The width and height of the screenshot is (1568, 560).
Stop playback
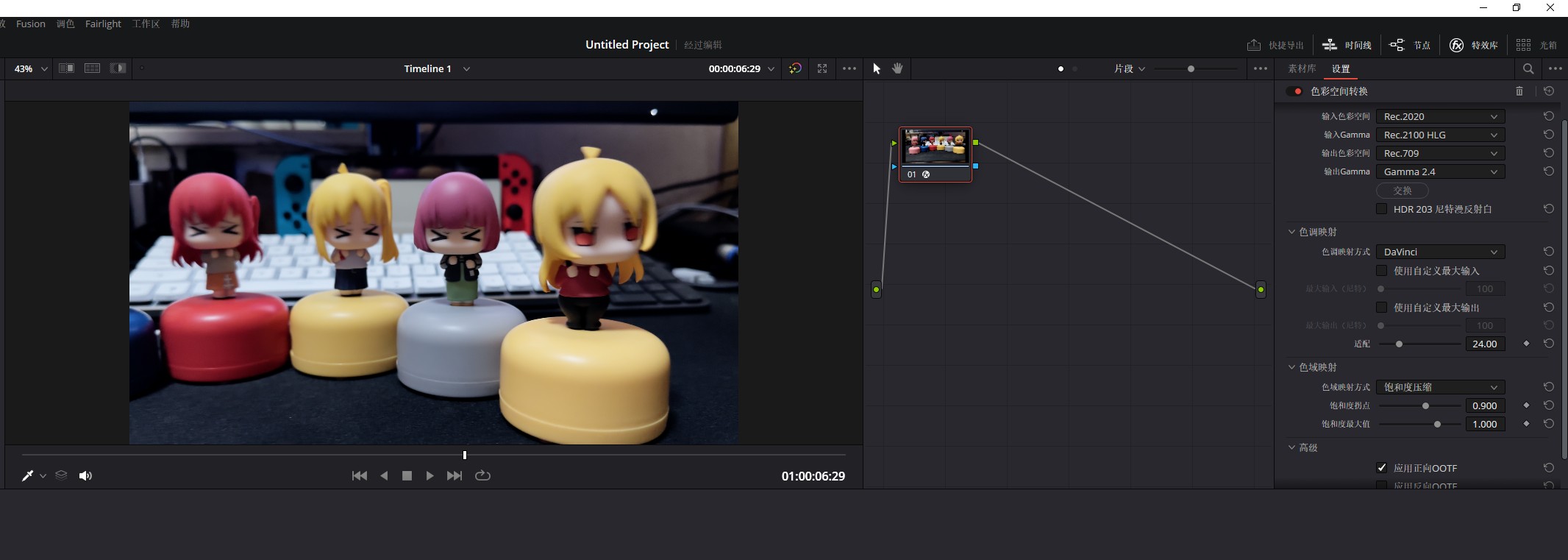coord(407,475)
